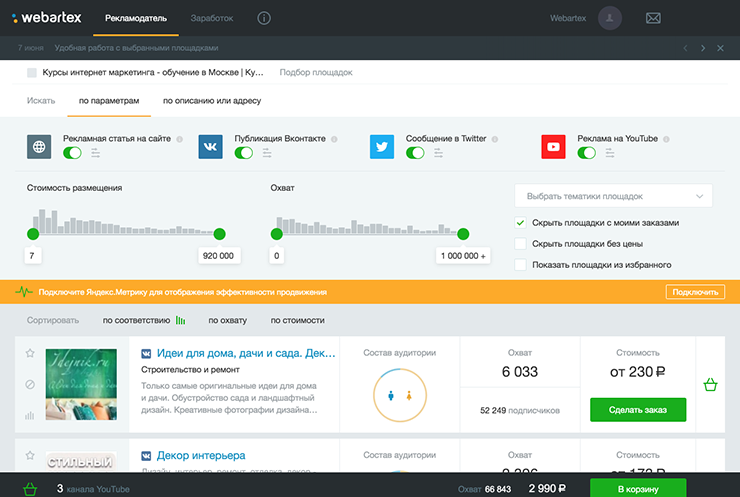This screenshot has height=497, width=740.
Task: Star the Идеи для дома listing
Action: tap(30, 354)
